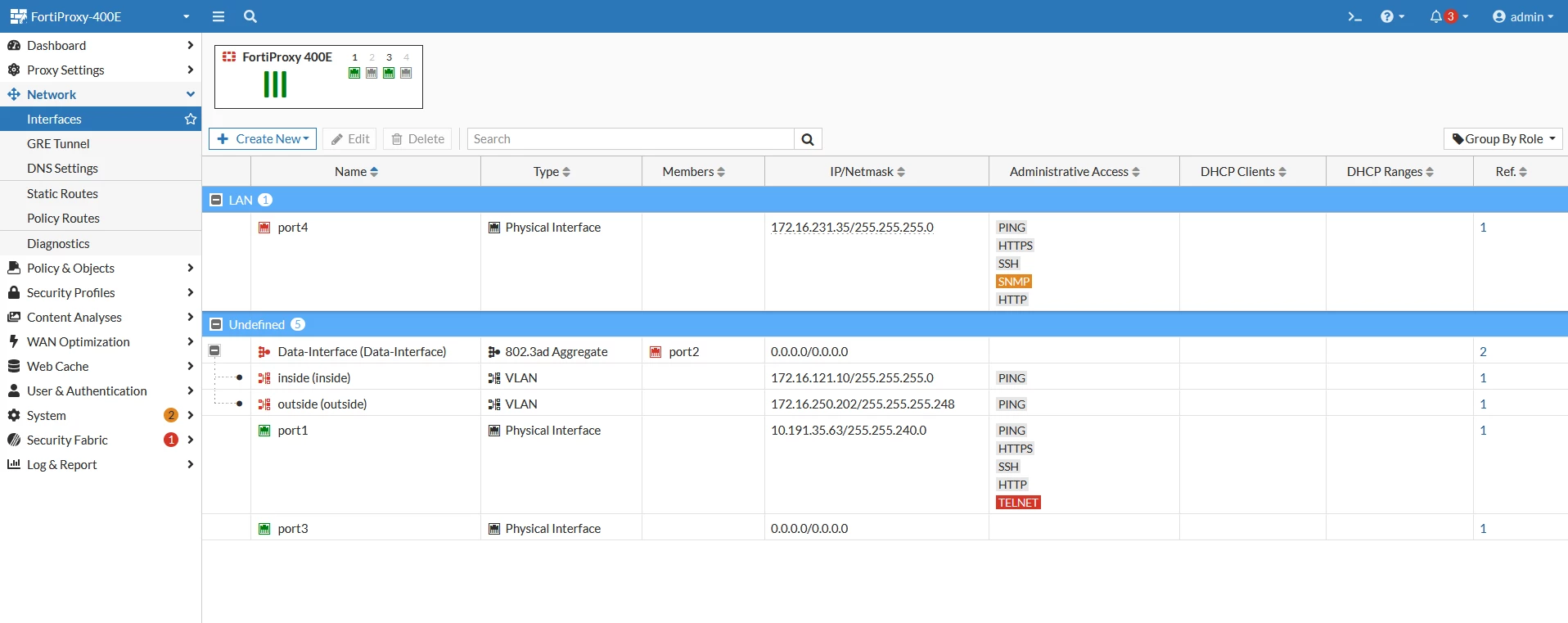Click port 4 icon in faceplate

click(x=406, y=73)
